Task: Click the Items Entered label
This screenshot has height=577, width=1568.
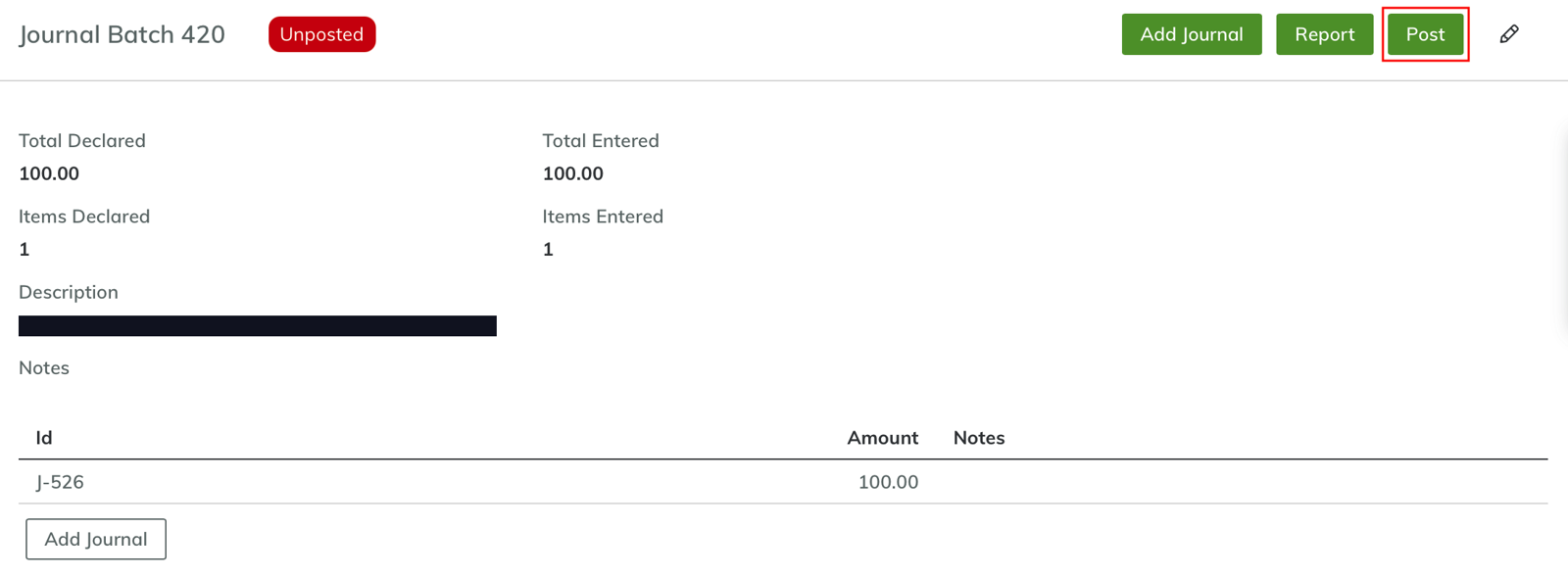Action: [603, 216]
